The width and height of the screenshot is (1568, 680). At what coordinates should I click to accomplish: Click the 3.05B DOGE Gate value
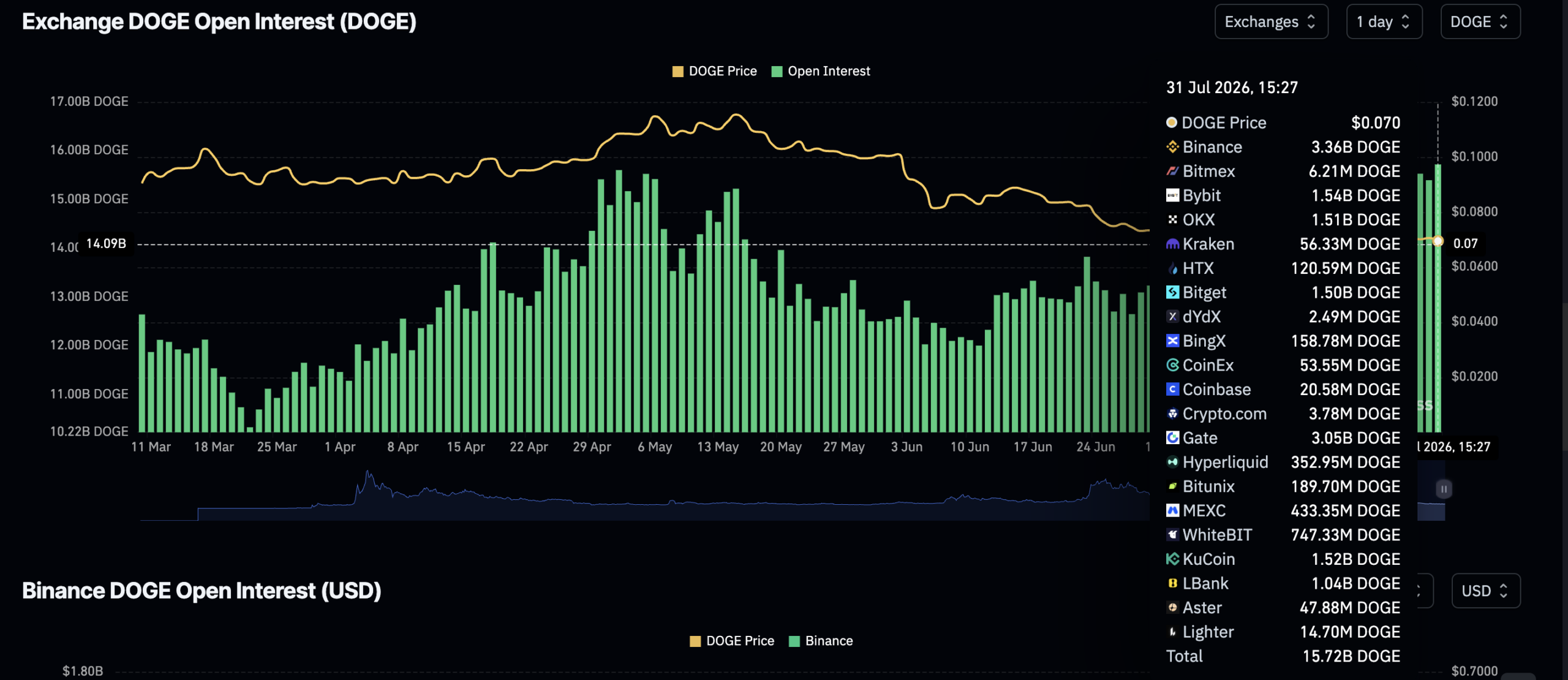click(1355, 438)
